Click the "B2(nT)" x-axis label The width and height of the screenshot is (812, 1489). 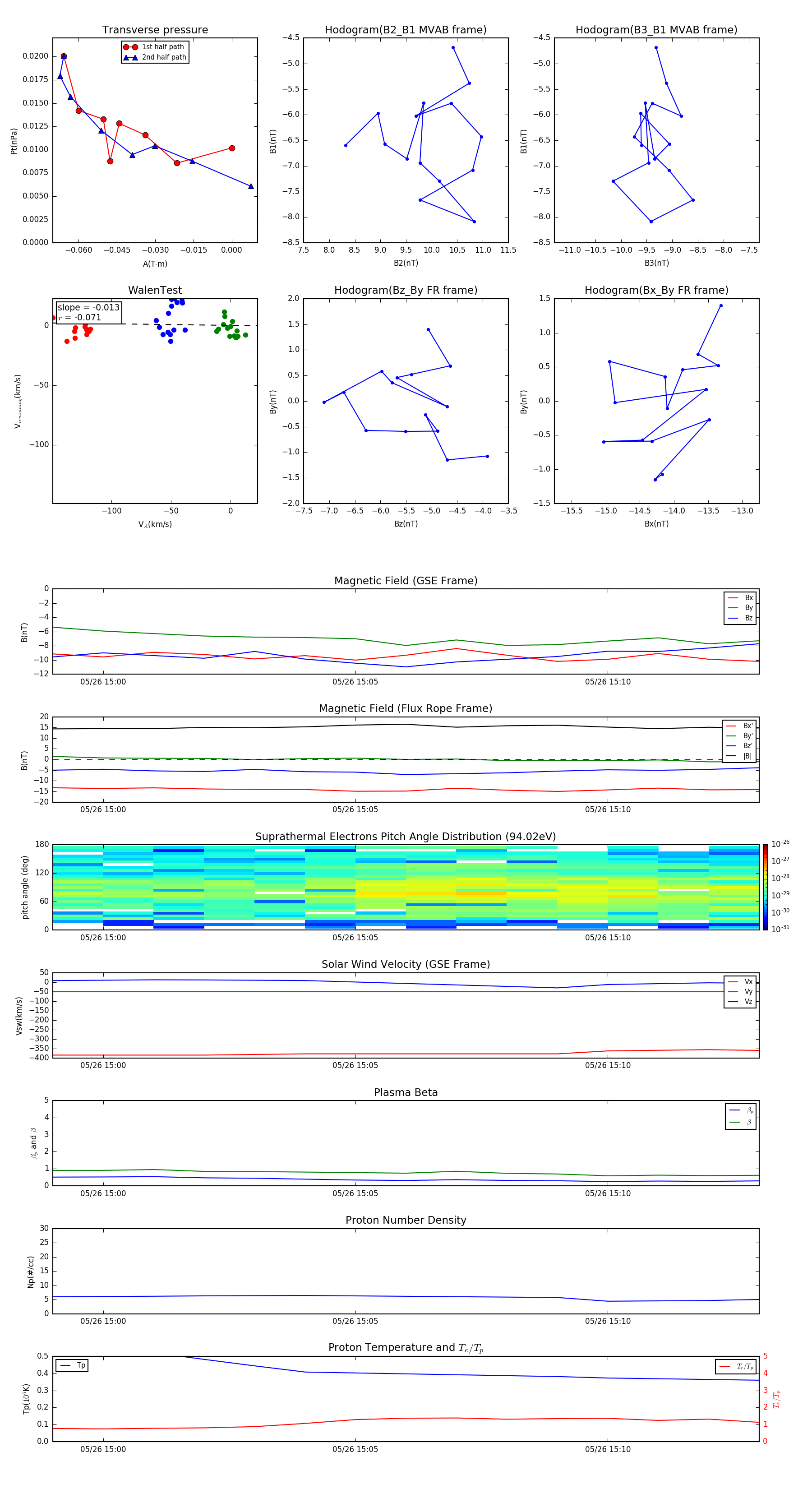point(406,263)
